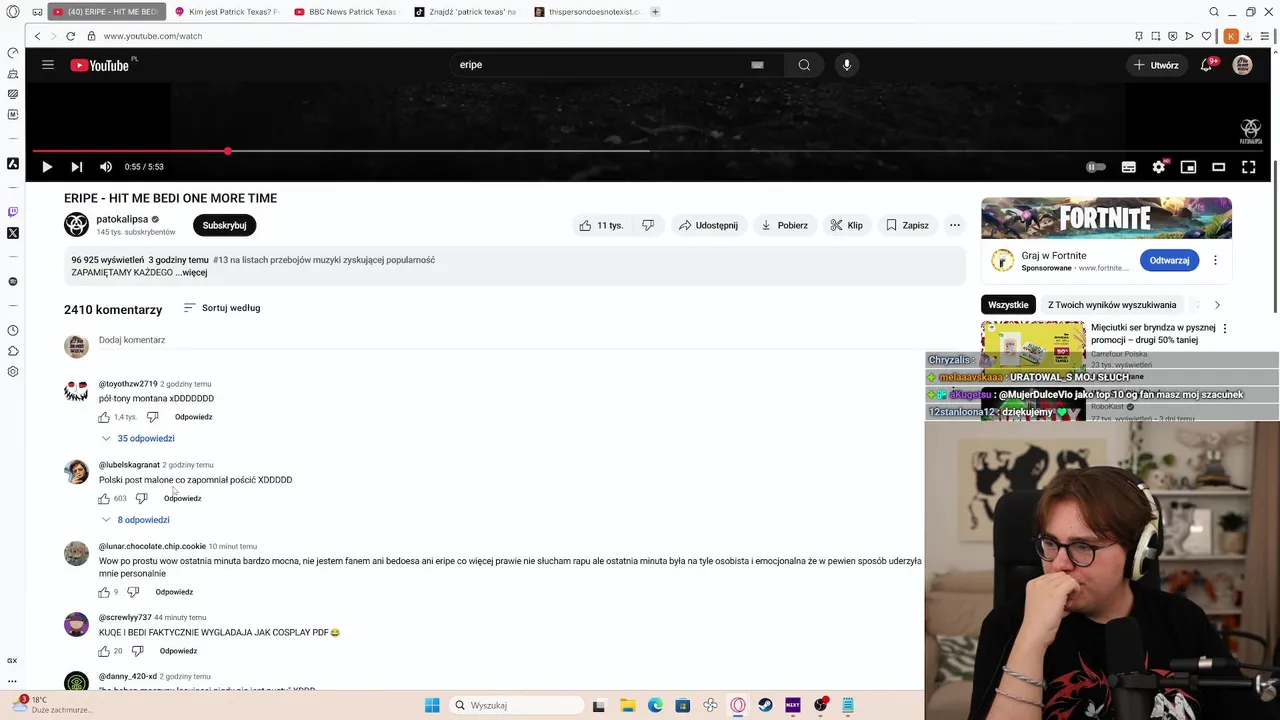
Task: Click the Zapisz save button
Action: 907,225
